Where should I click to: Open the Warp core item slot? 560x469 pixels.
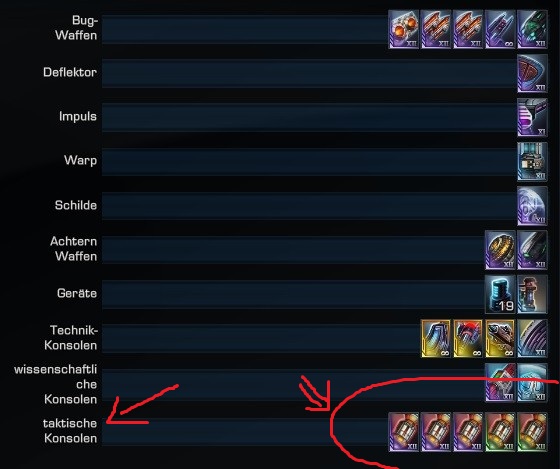tap(532, 161)
